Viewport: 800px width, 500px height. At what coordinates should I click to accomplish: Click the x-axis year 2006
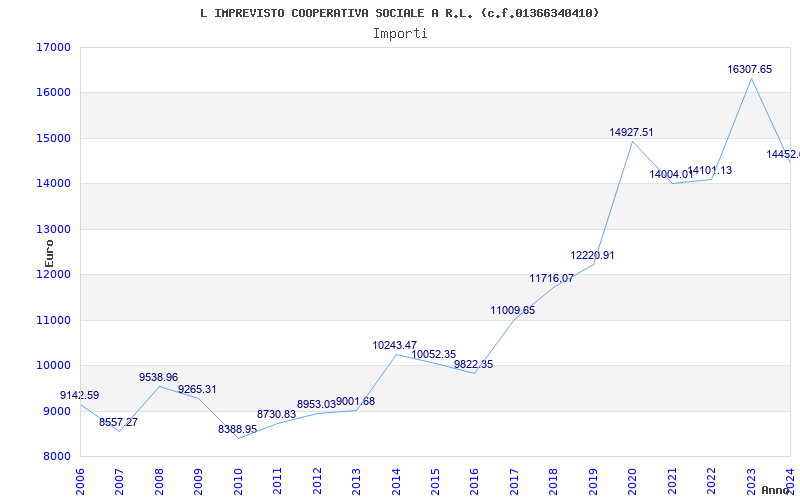click(80, 482)
